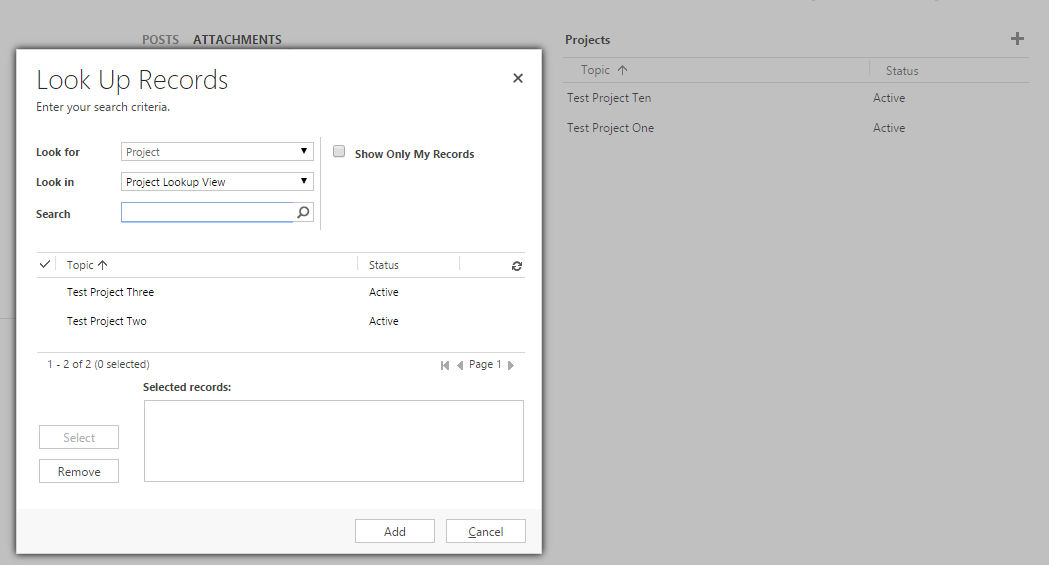The image size is (1049, 565).
Task: Add a project with plus icon
Action: [1017, 39]
